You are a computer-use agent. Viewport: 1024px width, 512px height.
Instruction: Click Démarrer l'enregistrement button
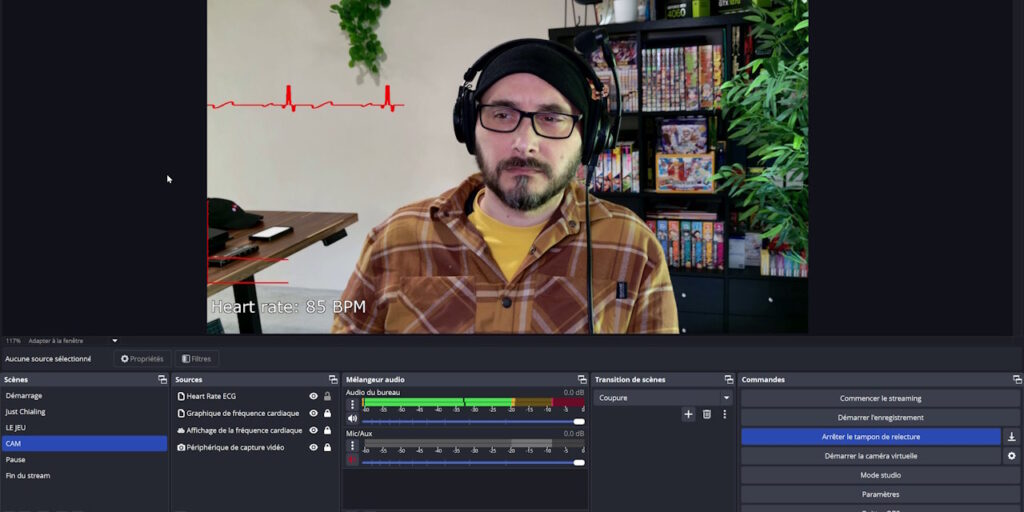[880, 417]
